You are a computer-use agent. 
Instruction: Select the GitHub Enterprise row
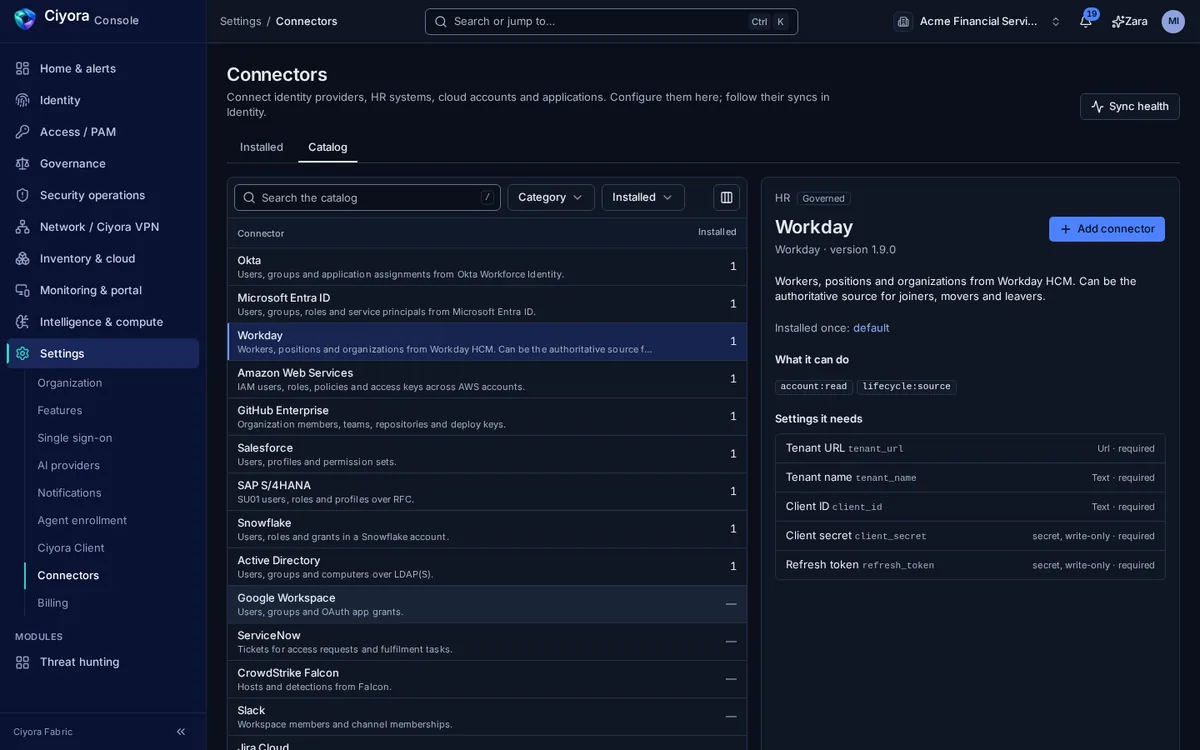(x=487, y=417)
